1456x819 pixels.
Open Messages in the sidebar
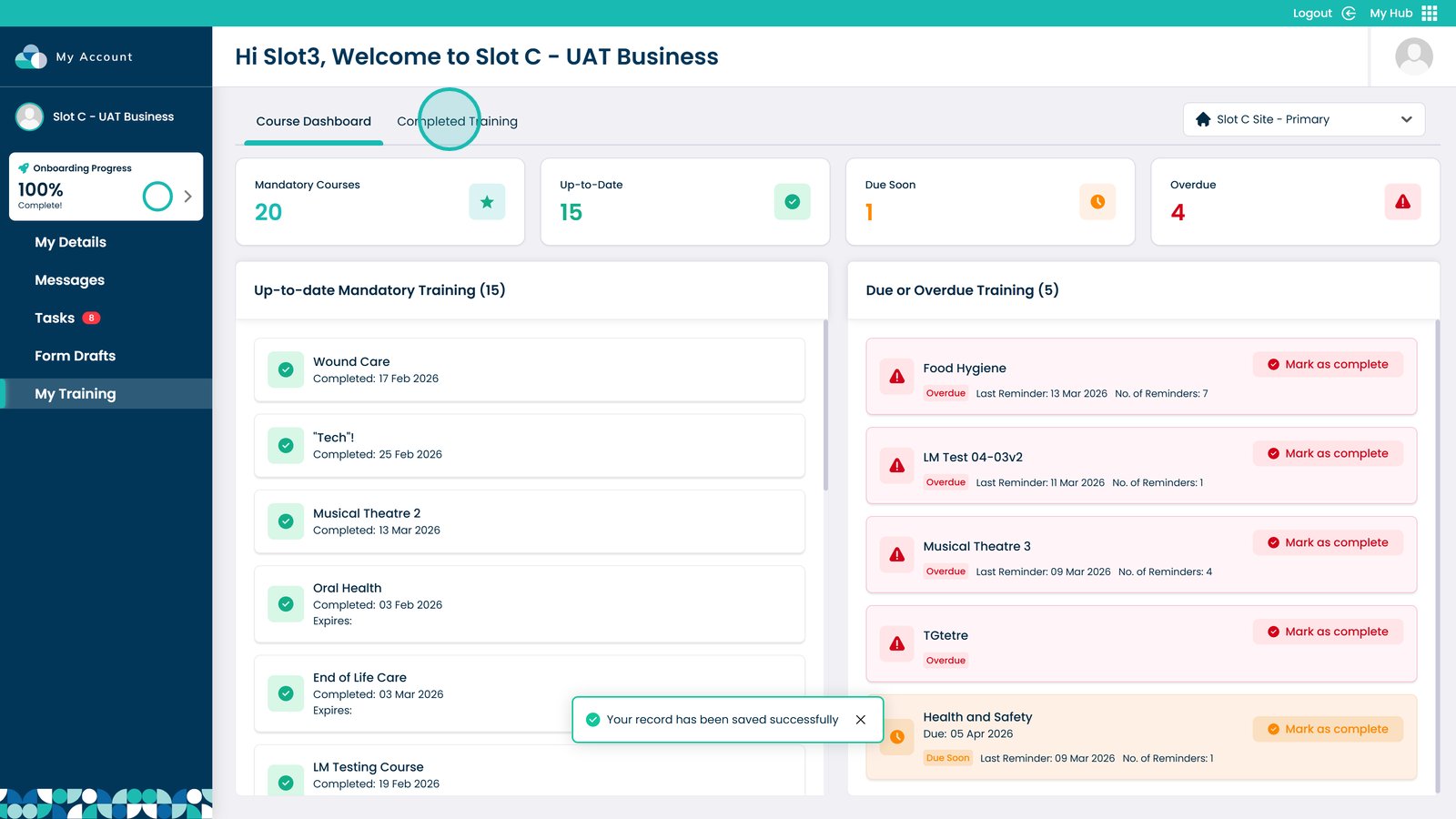[x=70, y=280]
